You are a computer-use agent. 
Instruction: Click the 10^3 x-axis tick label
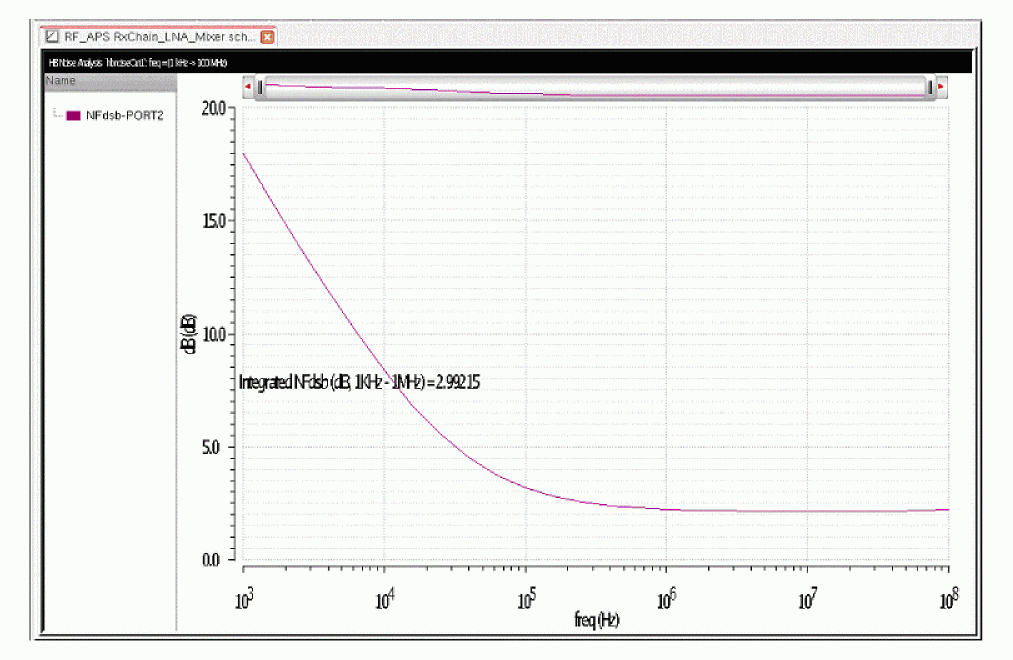pyautogui.click(x=244, y=599)
